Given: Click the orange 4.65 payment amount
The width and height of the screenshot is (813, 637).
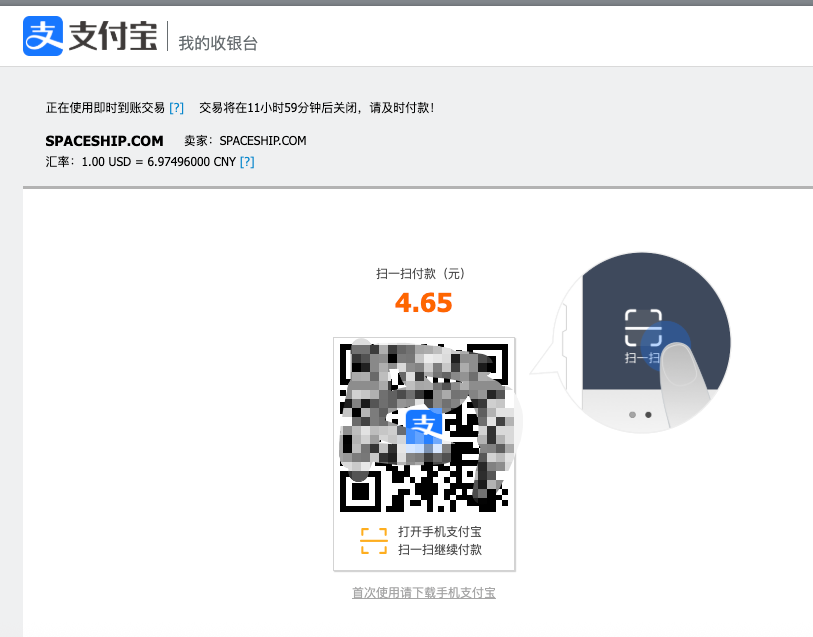Looking at the screenshot, I should [x=424, y=303].
